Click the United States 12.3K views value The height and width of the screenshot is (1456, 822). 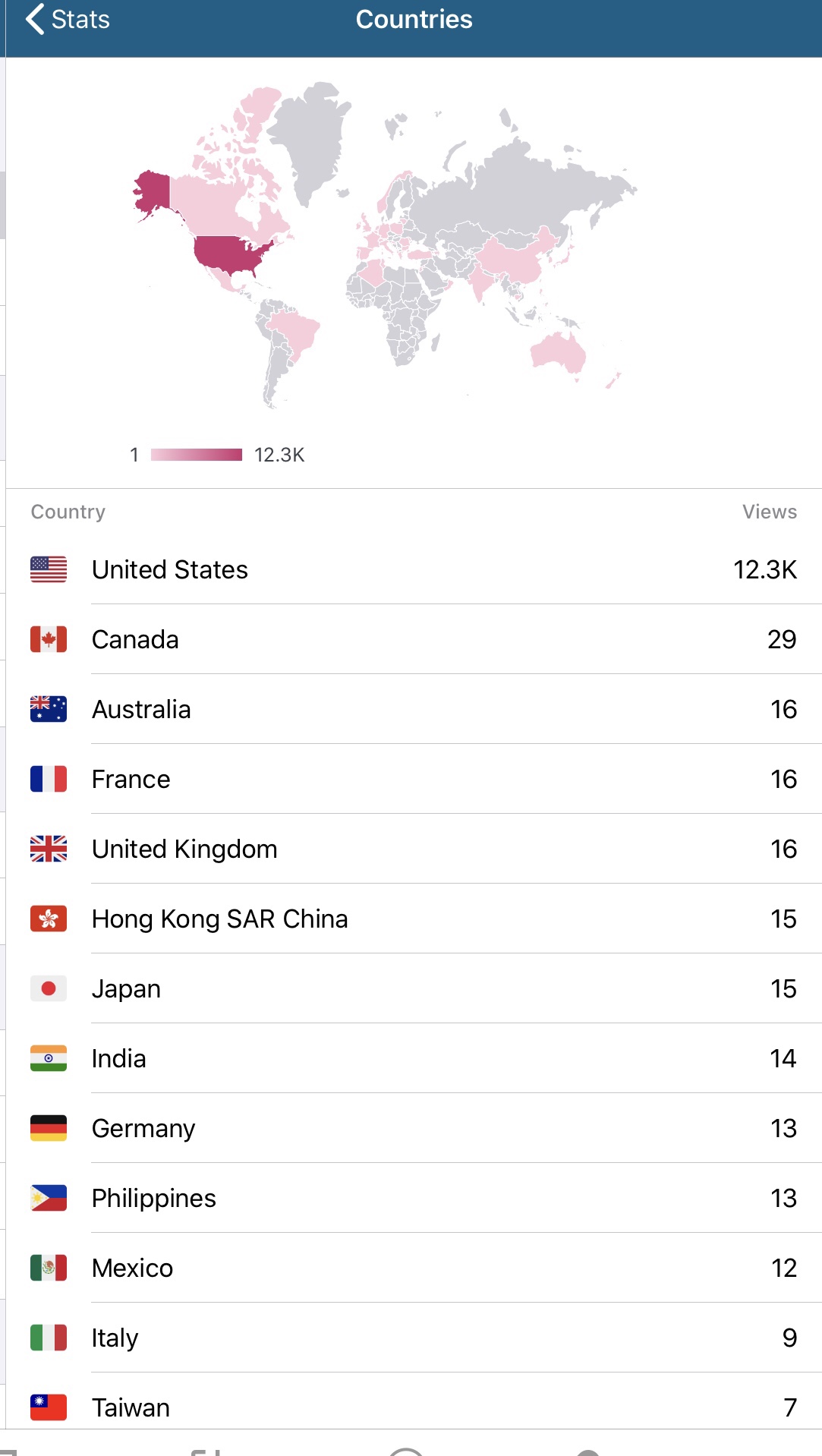click(764, 569)
